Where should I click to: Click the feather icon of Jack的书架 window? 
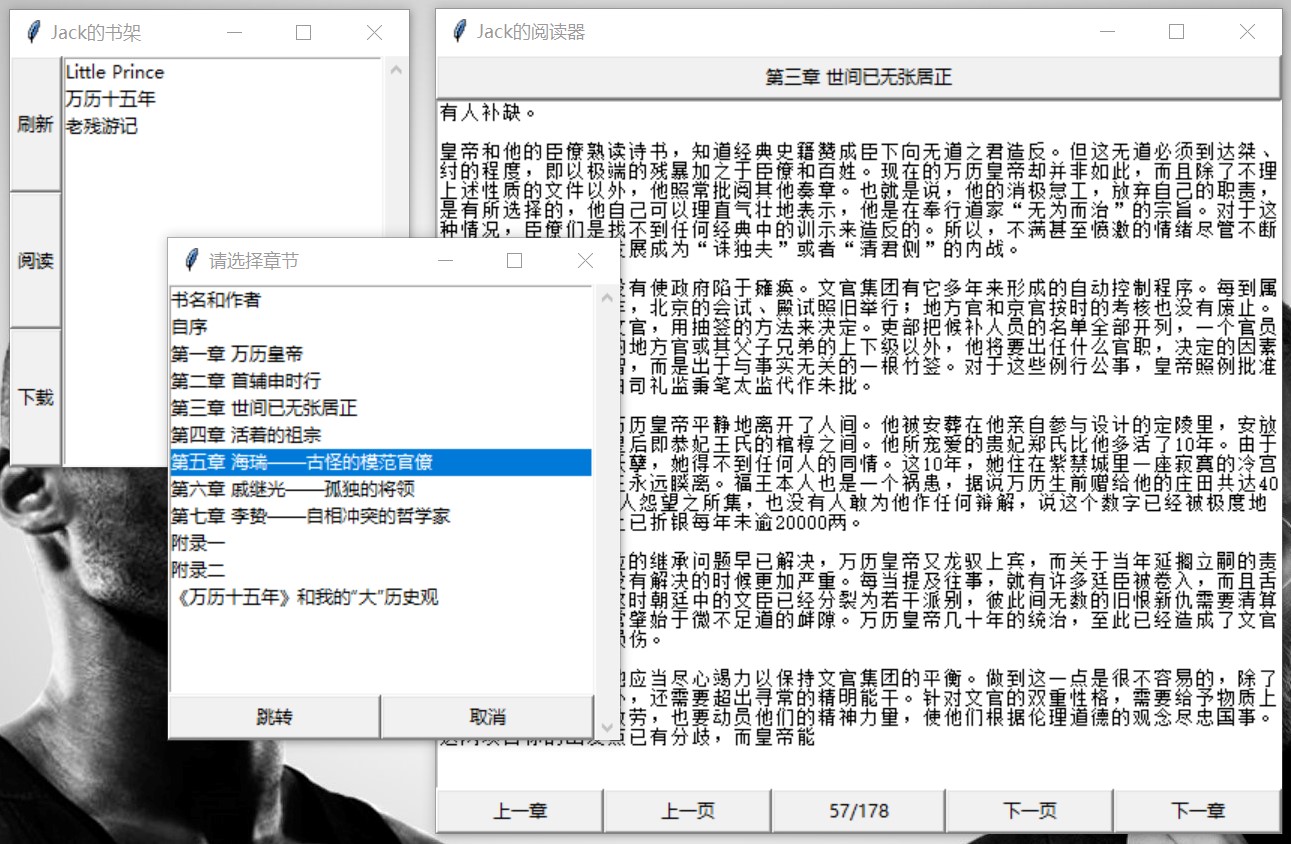click(x=33, y=32)
